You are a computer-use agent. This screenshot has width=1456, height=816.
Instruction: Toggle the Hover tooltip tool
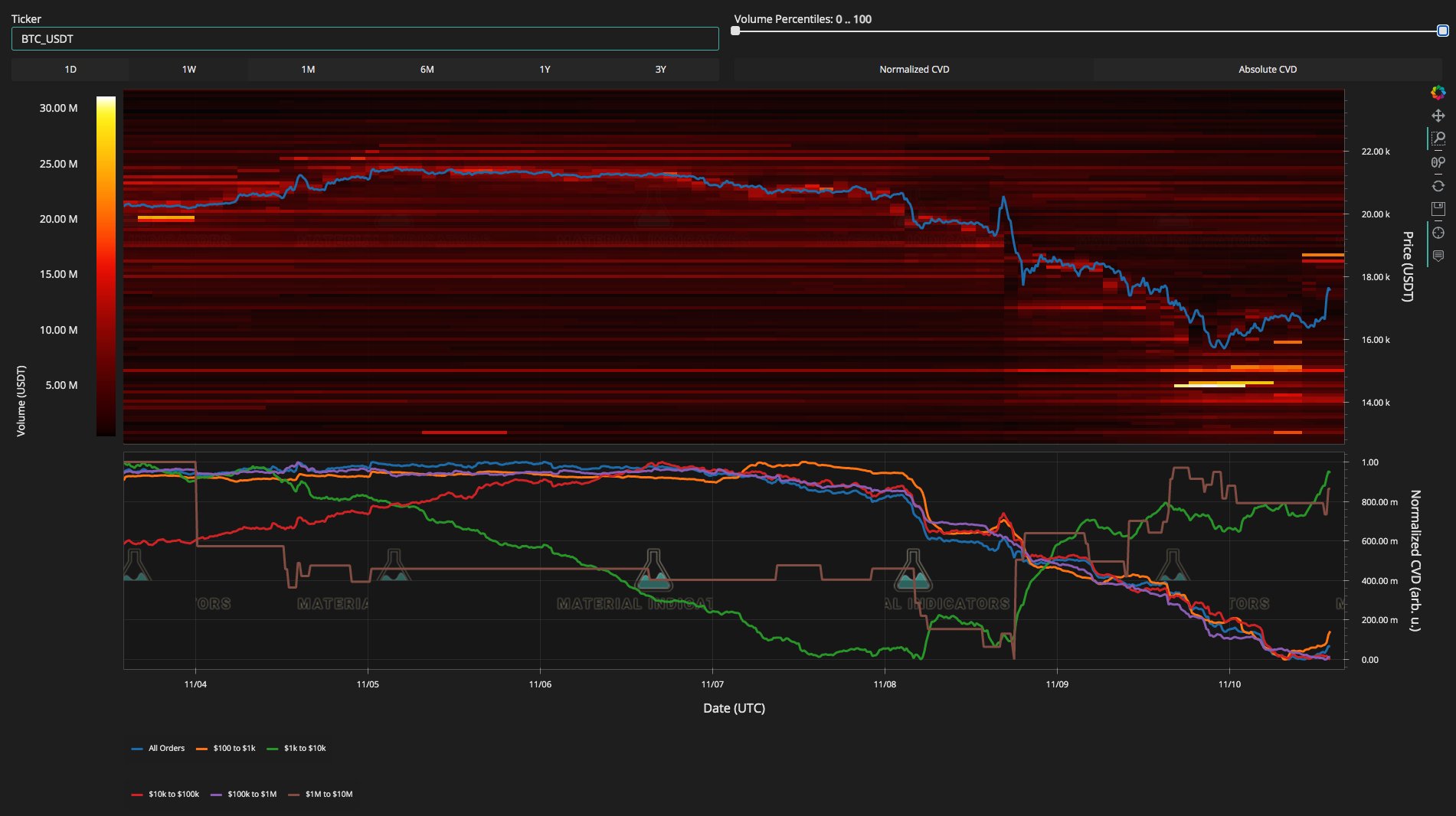1438,256
